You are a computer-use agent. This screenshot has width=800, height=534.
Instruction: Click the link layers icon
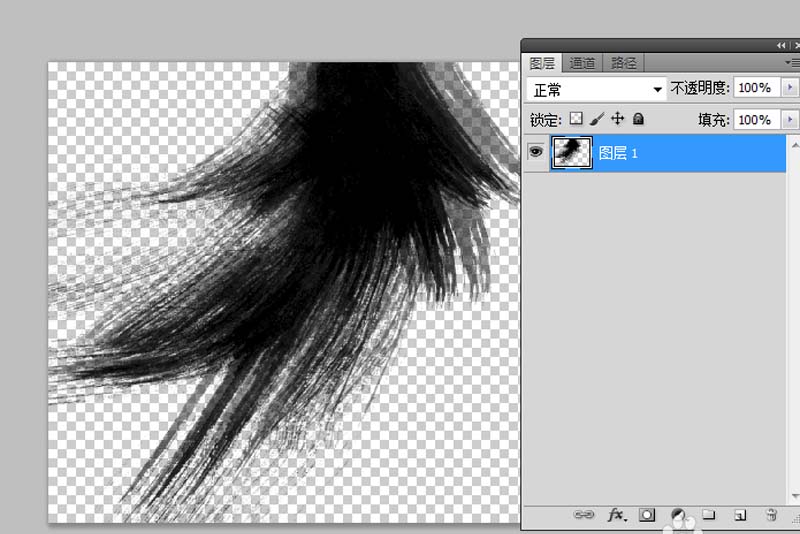[584, 515]
